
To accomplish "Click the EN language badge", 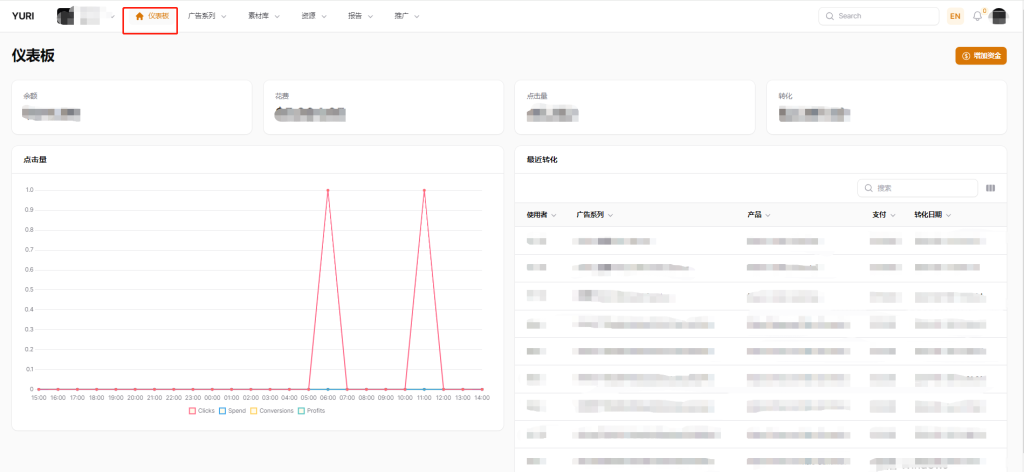I will (955, 16).
